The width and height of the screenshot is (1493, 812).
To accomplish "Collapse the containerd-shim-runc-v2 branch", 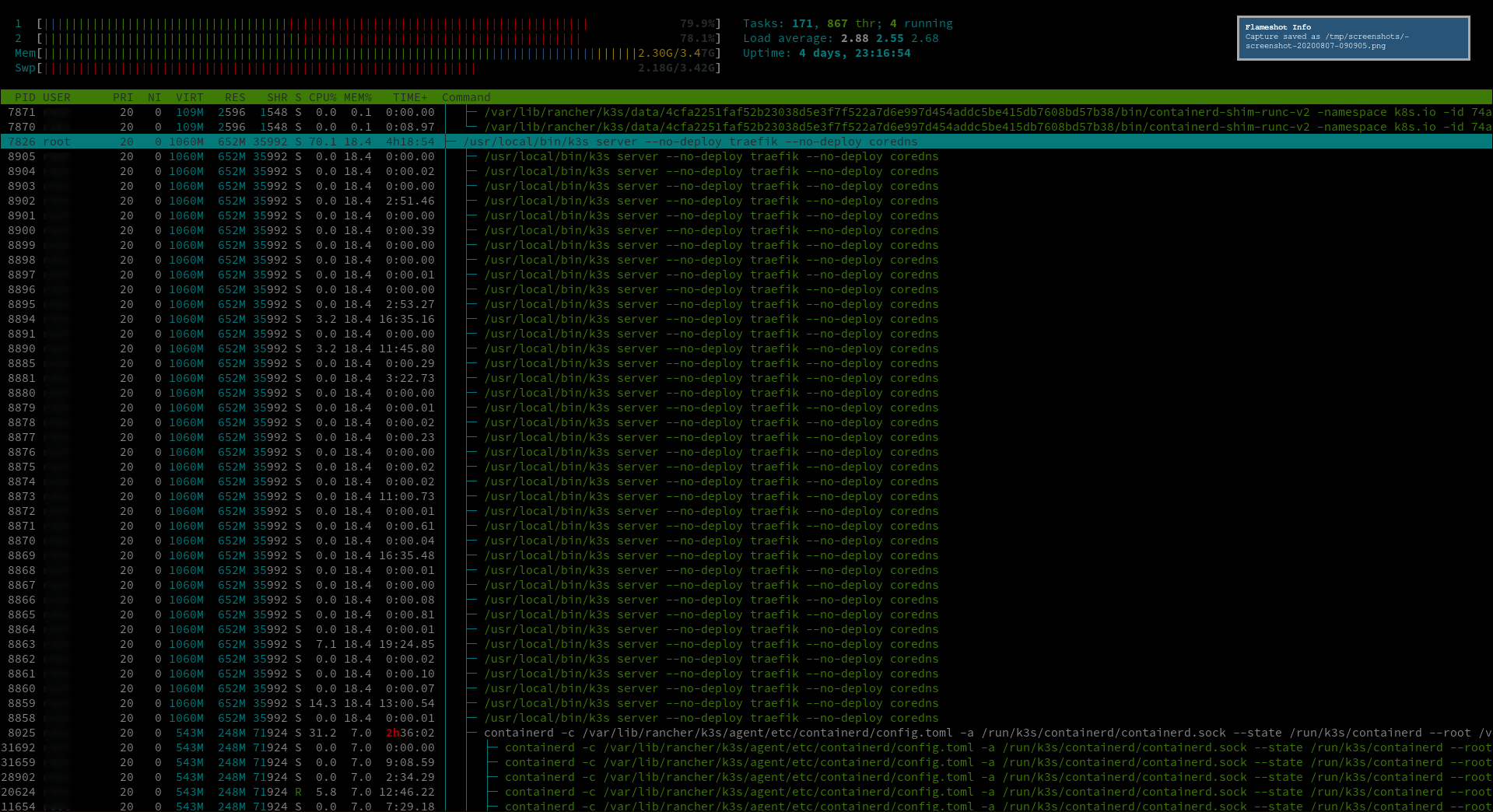I will (472, 112).
